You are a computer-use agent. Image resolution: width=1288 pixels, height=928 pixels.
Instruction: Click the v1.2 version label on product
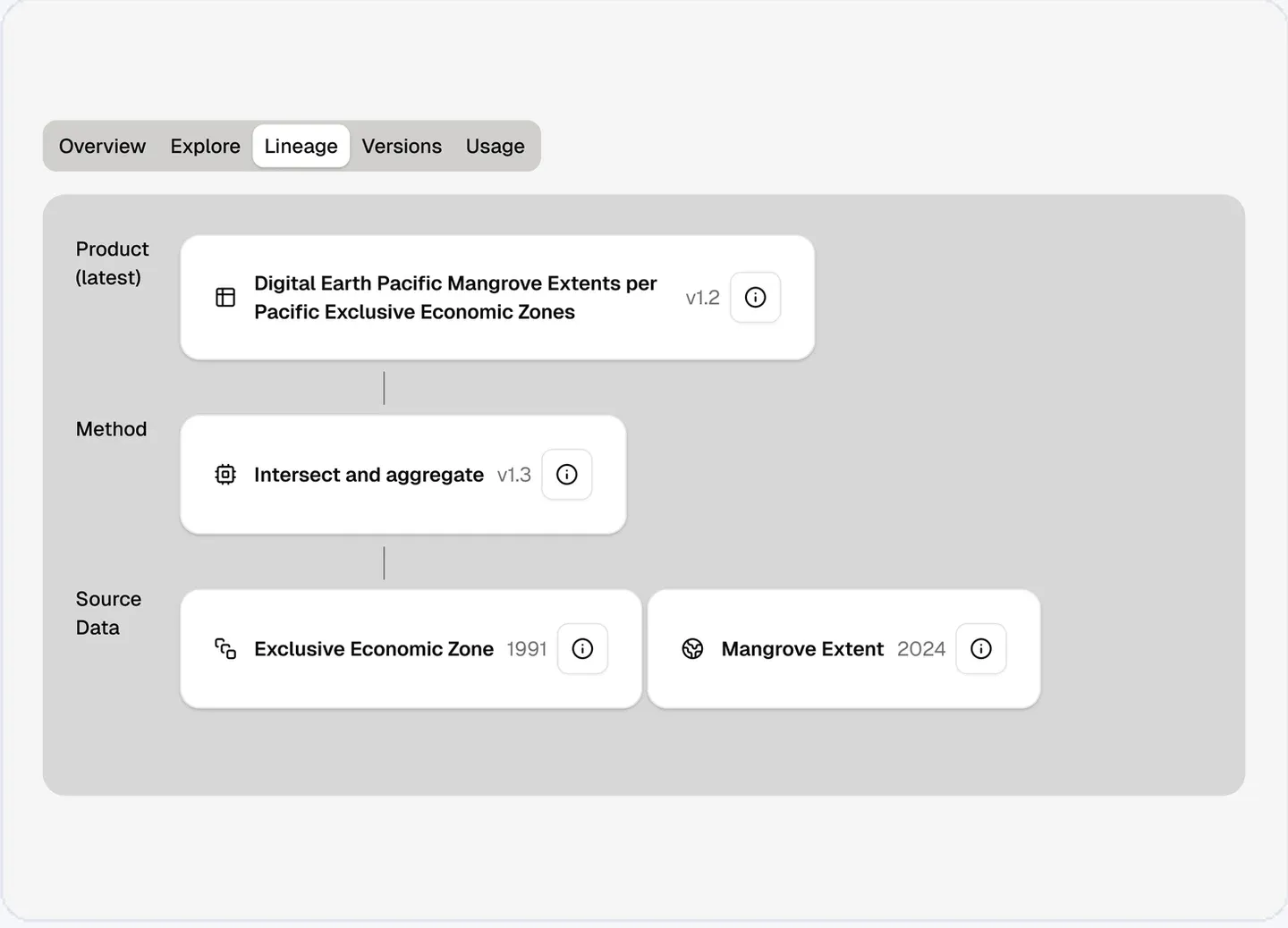tap(702, 298)
